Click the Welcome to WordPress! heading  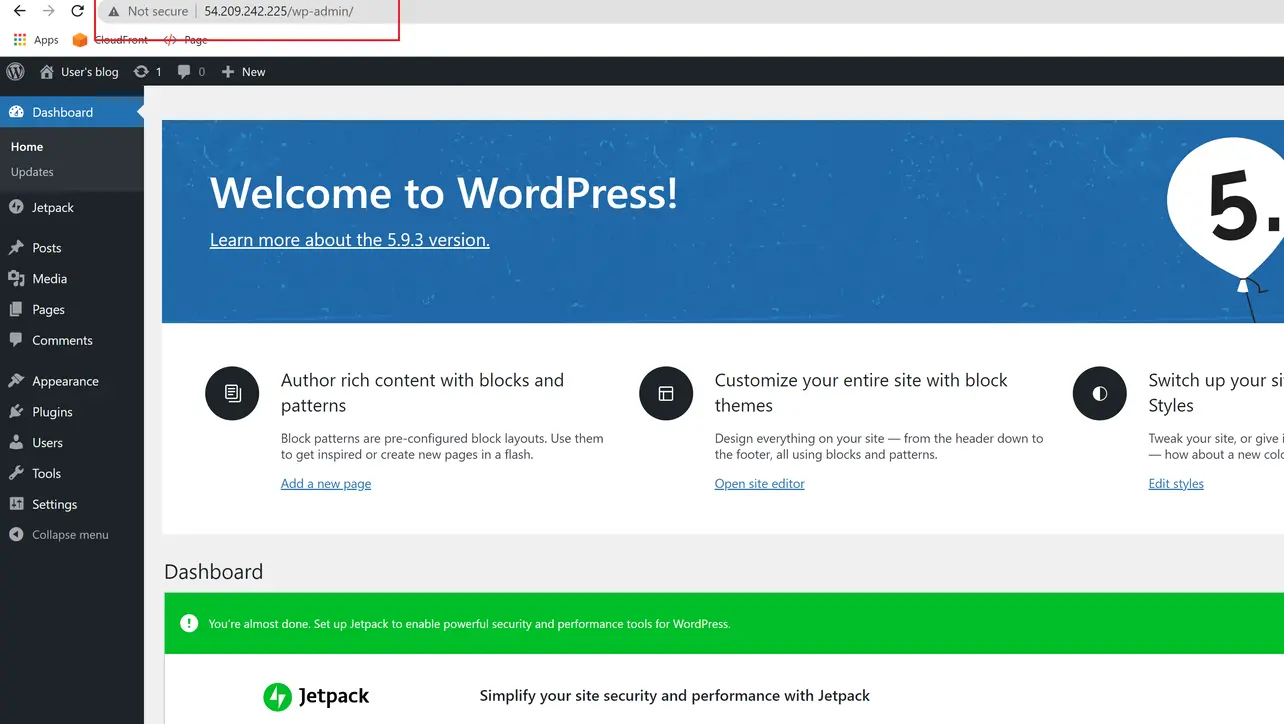pos(444,193)
